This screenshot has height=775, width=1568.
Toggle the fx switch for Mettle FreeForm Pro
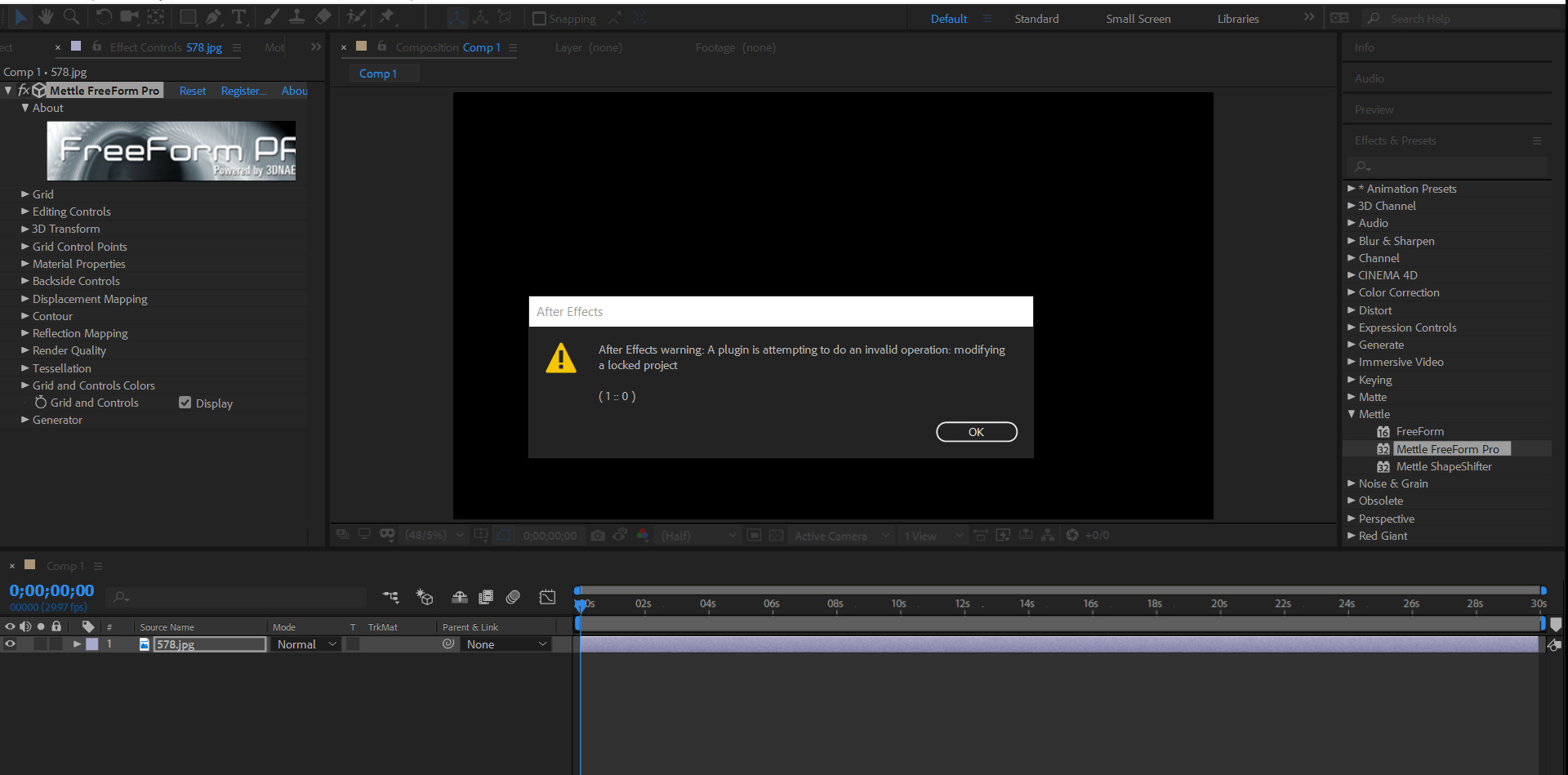24,91
